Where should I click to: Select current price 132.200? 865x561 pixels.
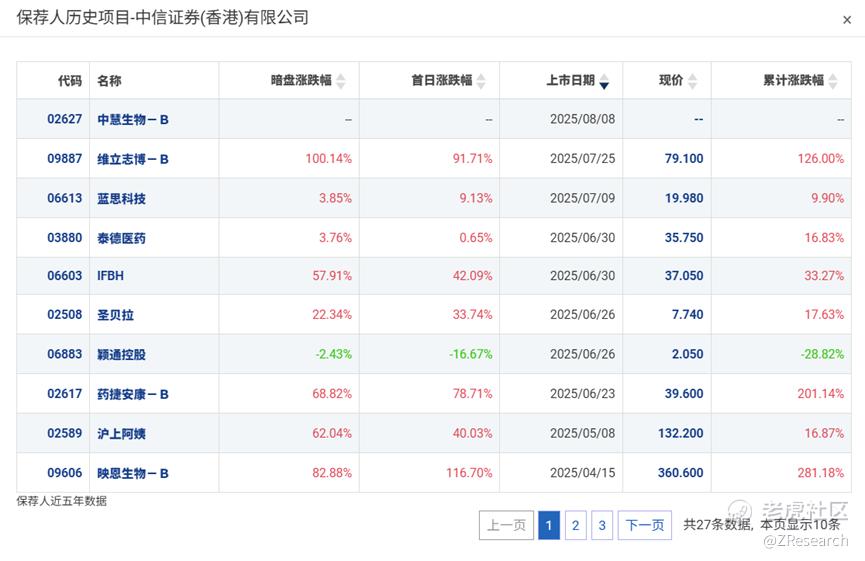click(x=681, y=433)
